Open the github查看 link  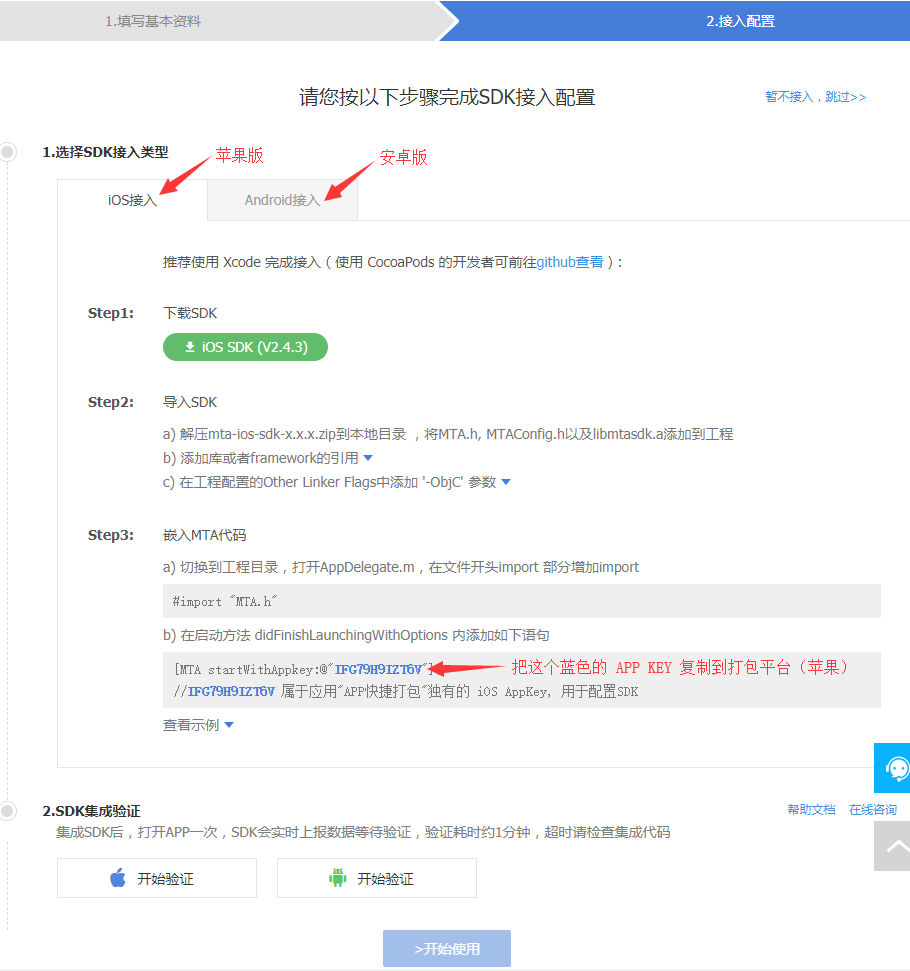570,262
